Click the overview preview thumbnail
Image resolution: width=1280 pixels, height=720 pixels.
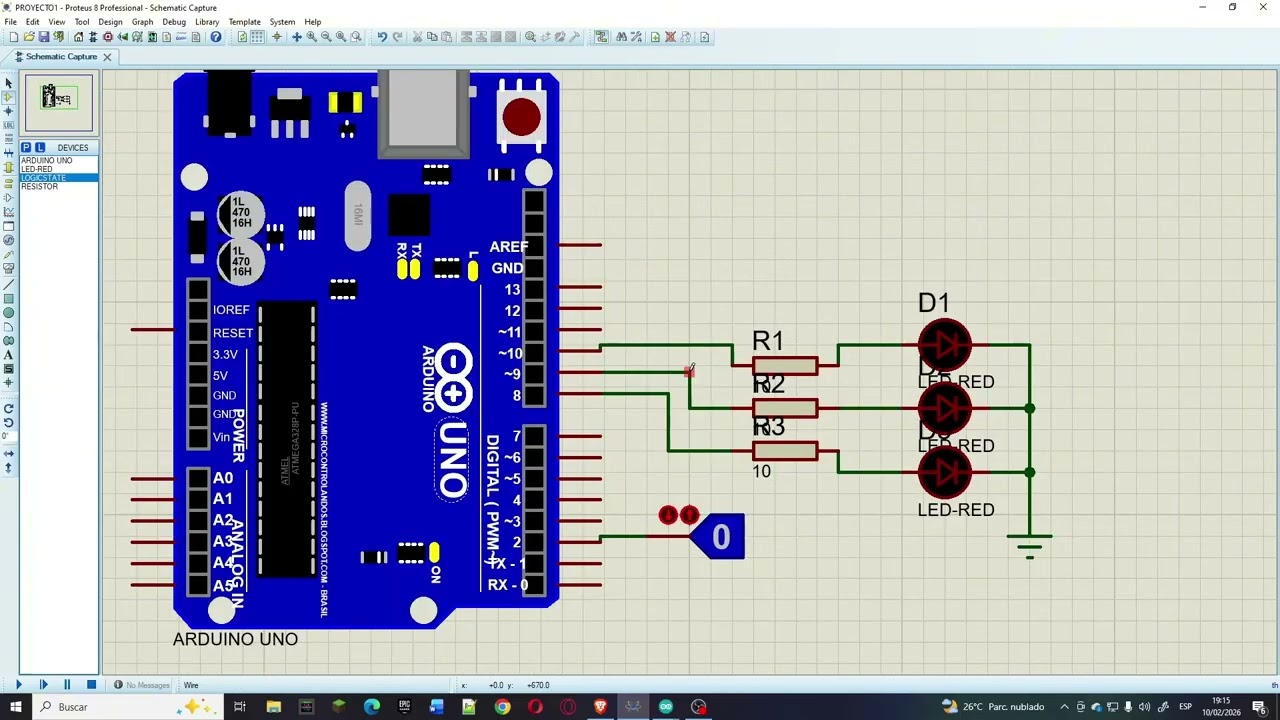(59, 103)
